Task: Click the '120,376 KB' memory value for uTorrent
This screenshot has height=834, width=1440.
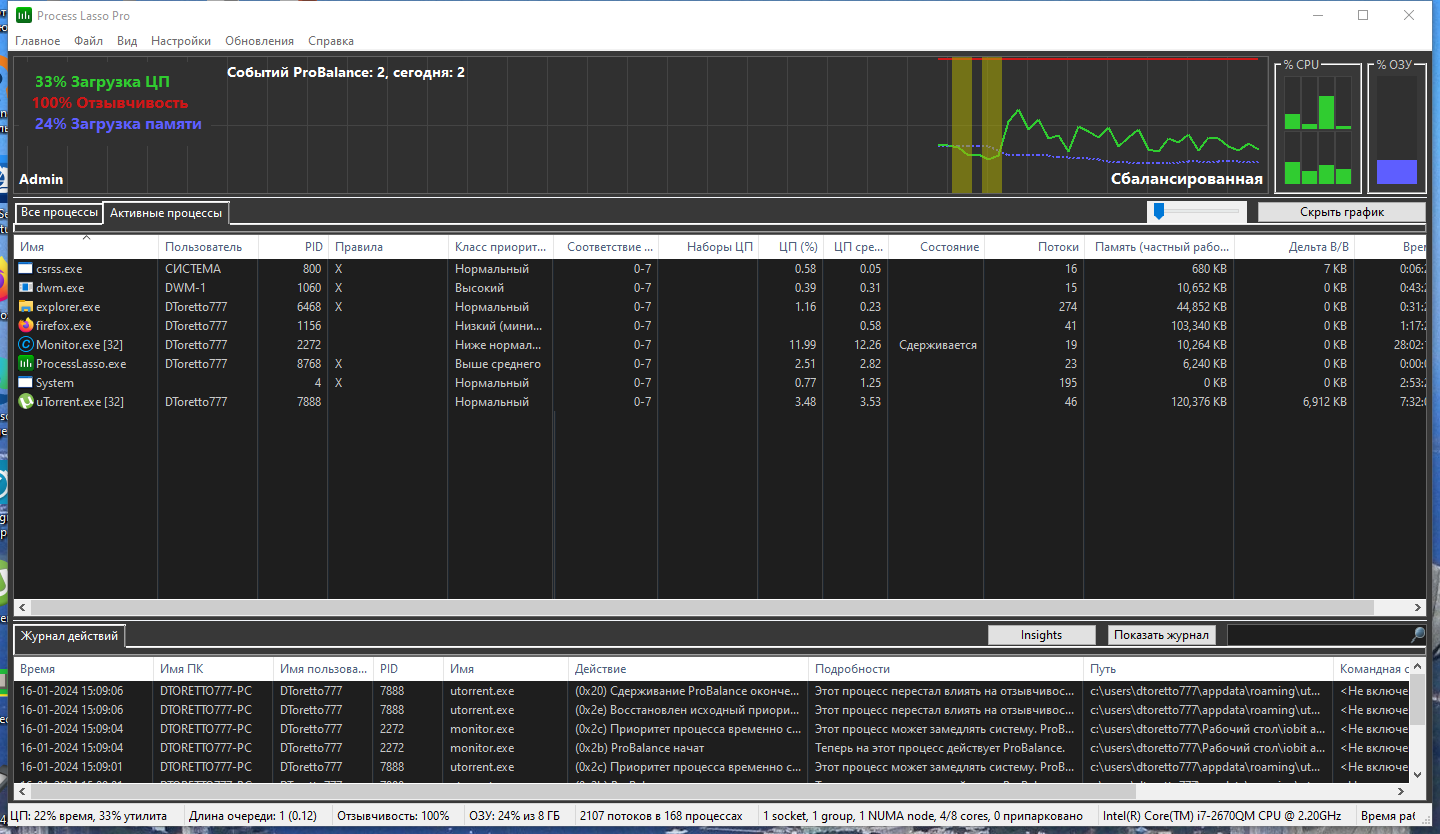Action: 1192,402
